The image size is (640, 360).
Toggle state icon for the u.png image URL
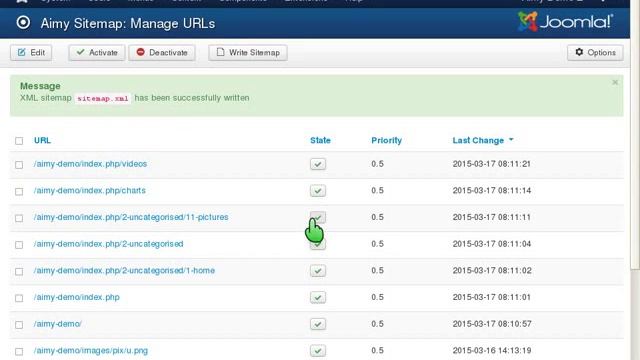coord(318,351)
